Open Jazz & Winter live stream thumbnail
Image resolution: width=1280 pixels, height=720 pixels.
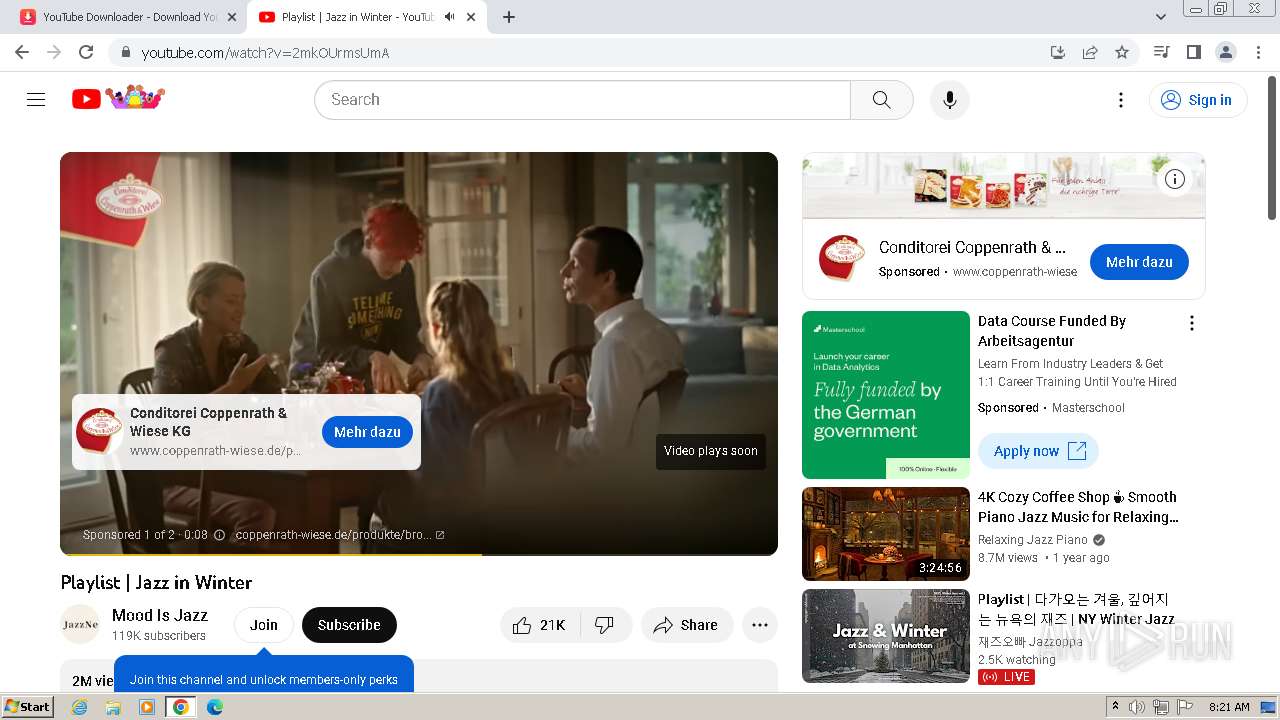886,636
